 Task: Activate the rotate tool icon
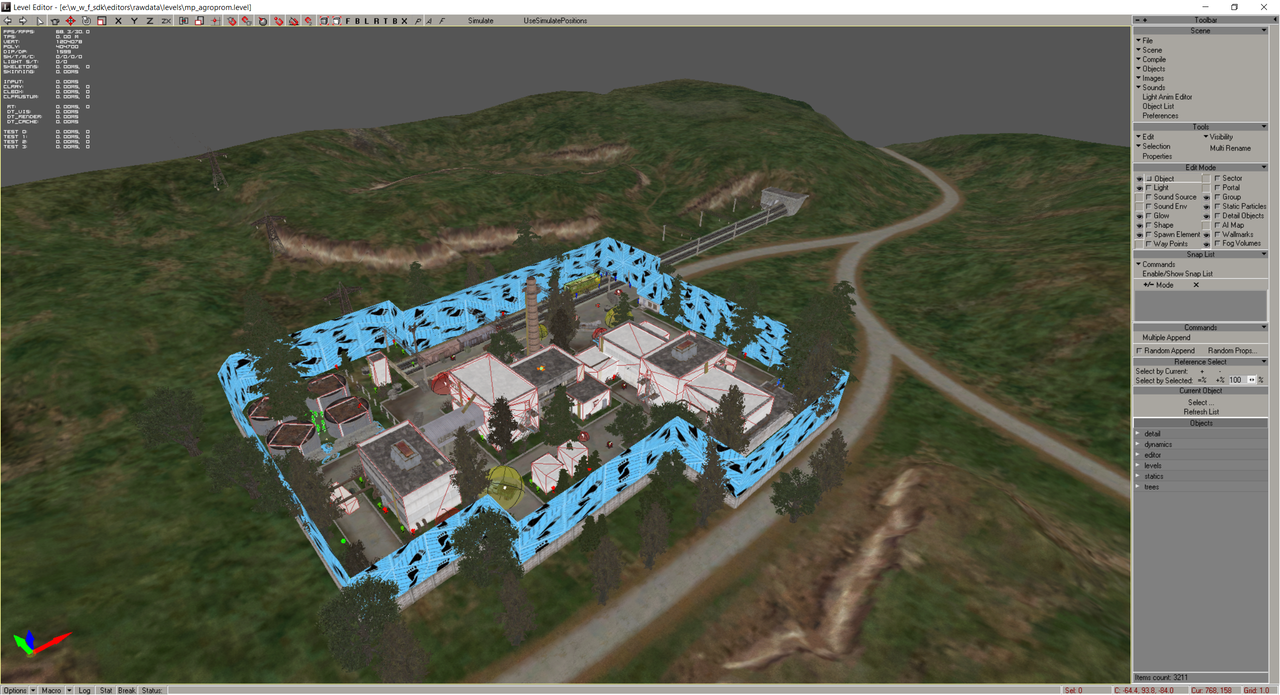coord(86,20)
